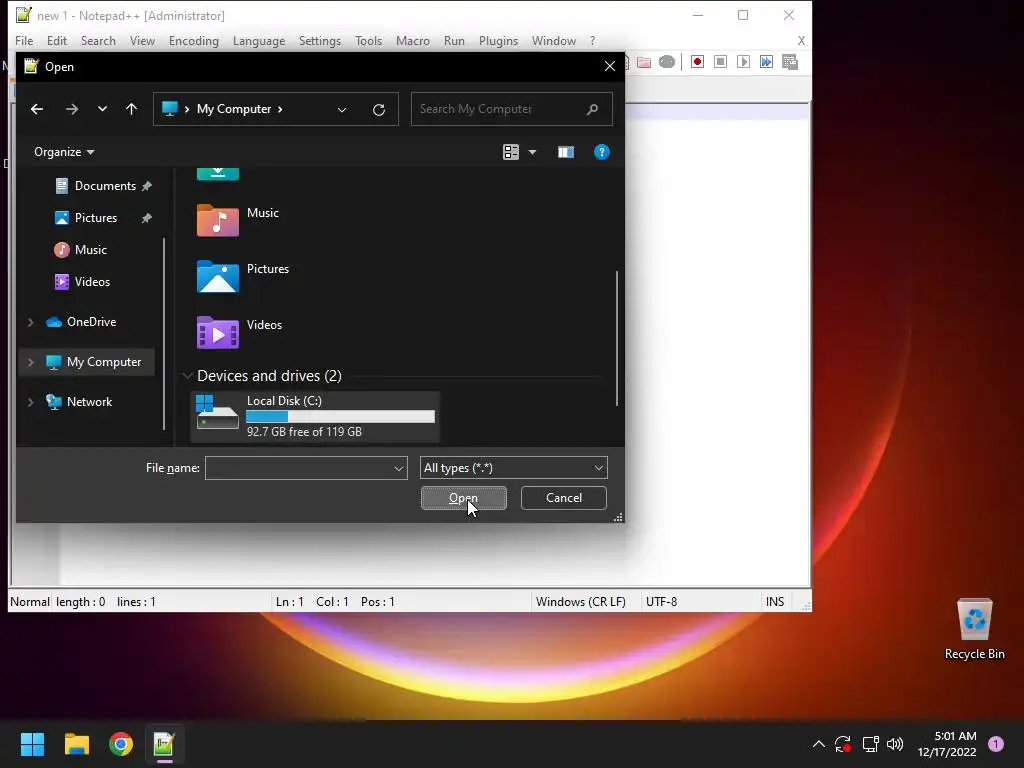Open file type filter All types dropdown
The height and width of the screenshot is (768, 1024).
[514, 468]
